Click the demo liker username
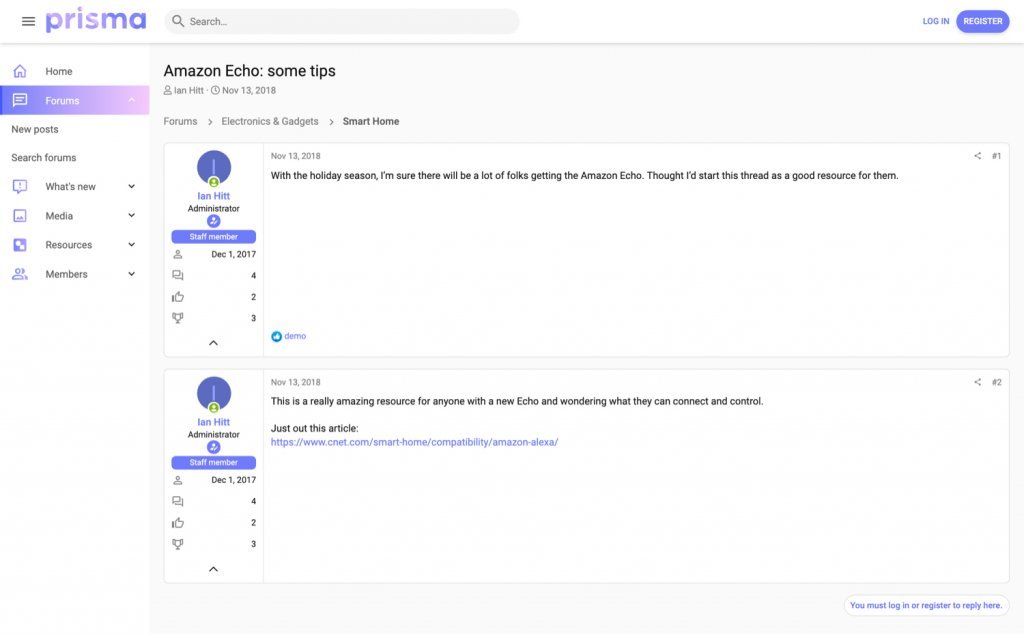The height and width of the screenshot is (634, 1024). pyautogui.click(x=295, y=336)
